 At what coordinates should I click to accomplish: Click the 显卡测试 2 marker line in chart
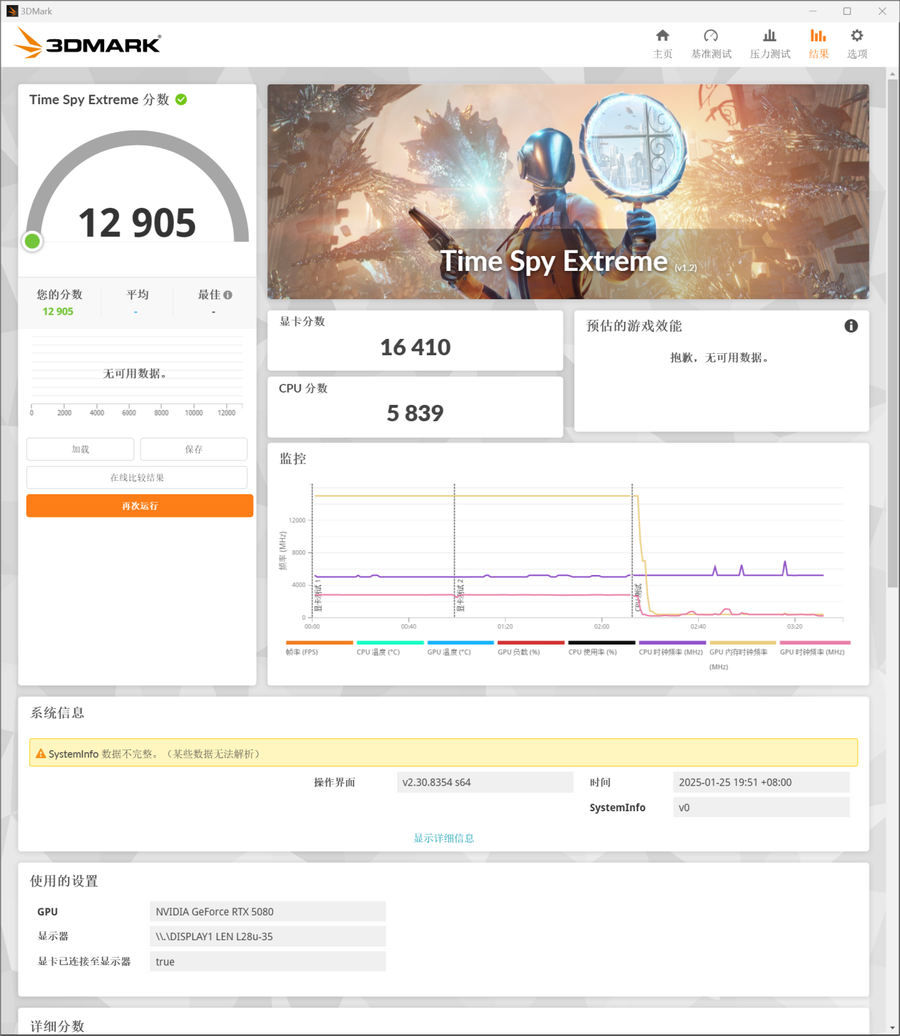(x=455, y=550)
